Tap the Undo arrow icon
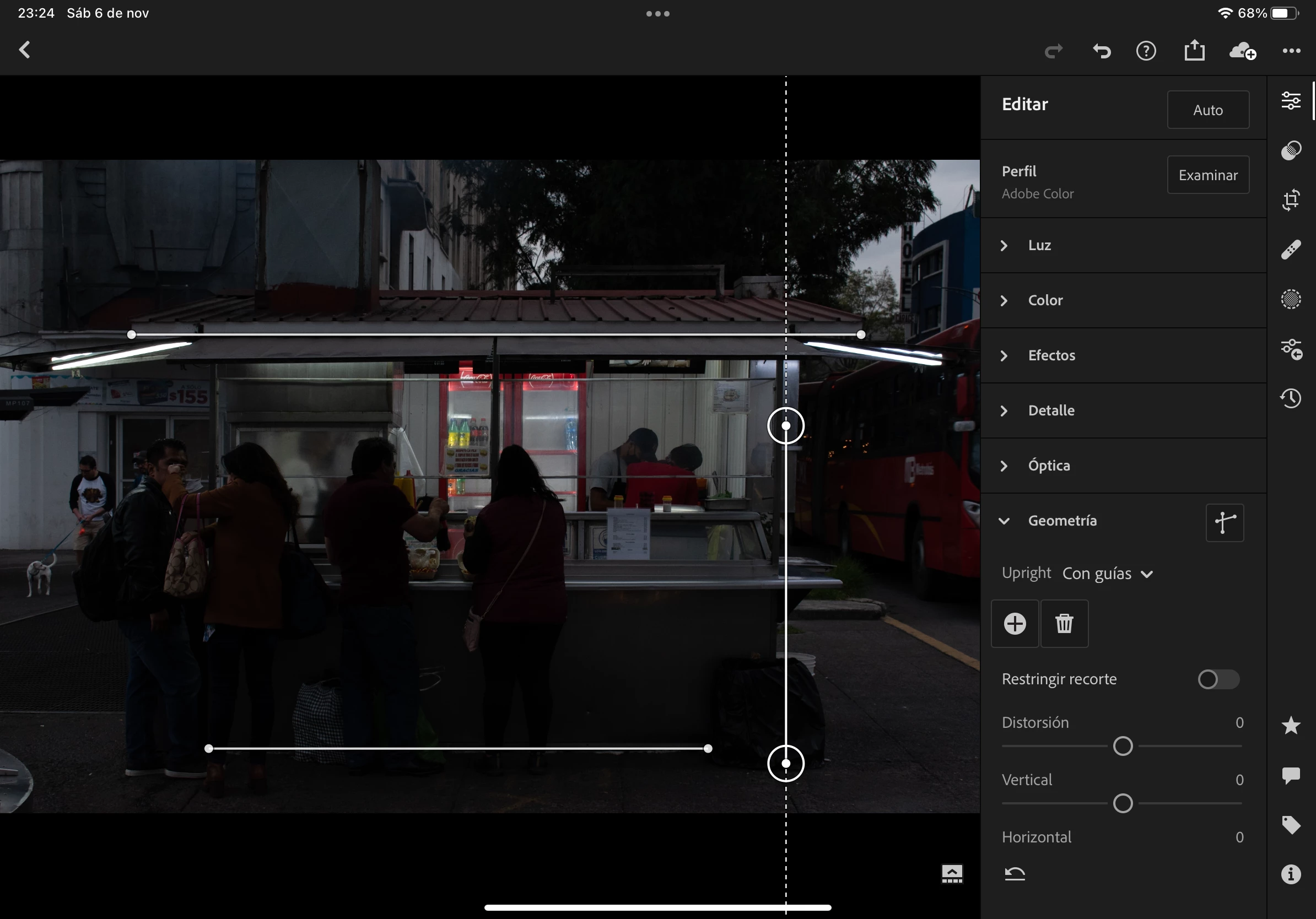This screenshot has width=1316, height=919. click(1101, 52)
